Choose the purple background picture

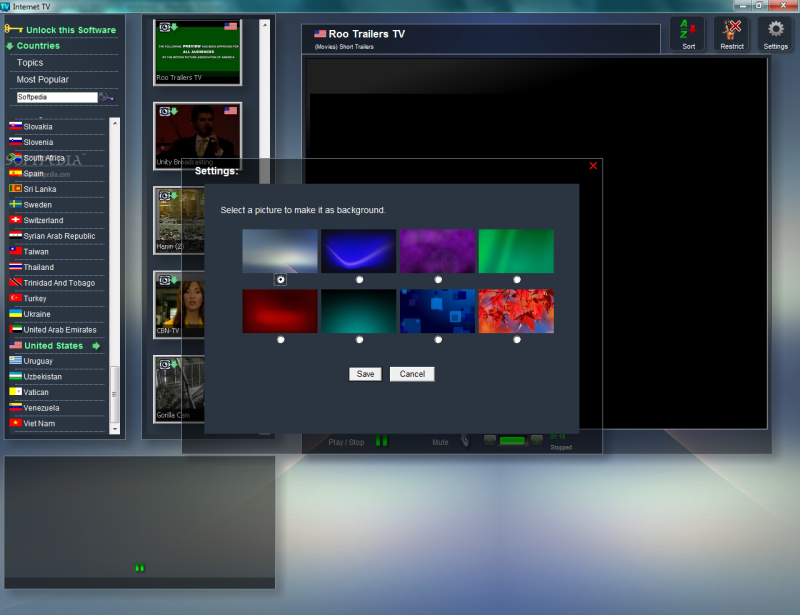pyautogui.click(x=438, y=251)
